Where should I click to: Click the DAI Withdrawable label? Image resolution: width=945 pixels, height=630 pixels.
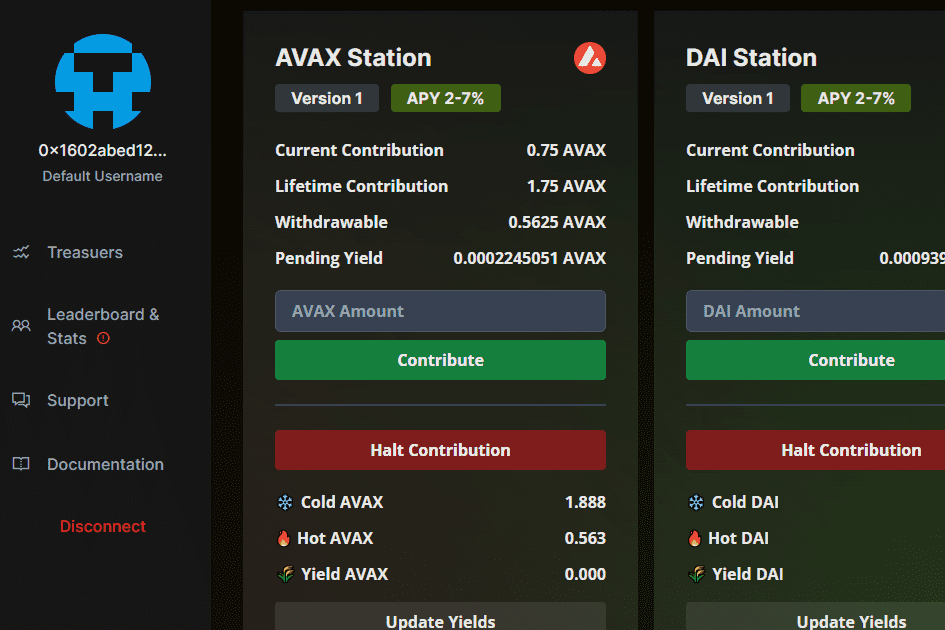(x=742, y=222)
